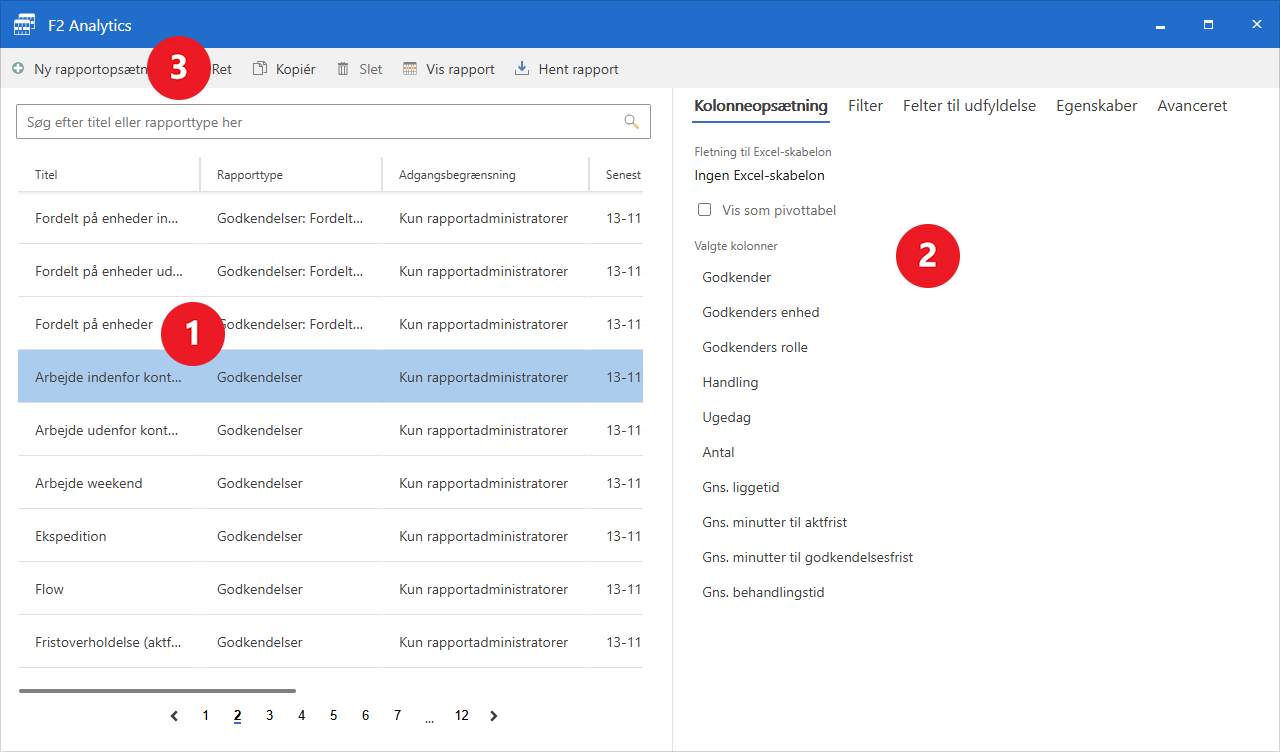Select the Egenskaber tab
Image resolution: width=1280 pixels, height=752 pixels.
[x=1096, y=106]
